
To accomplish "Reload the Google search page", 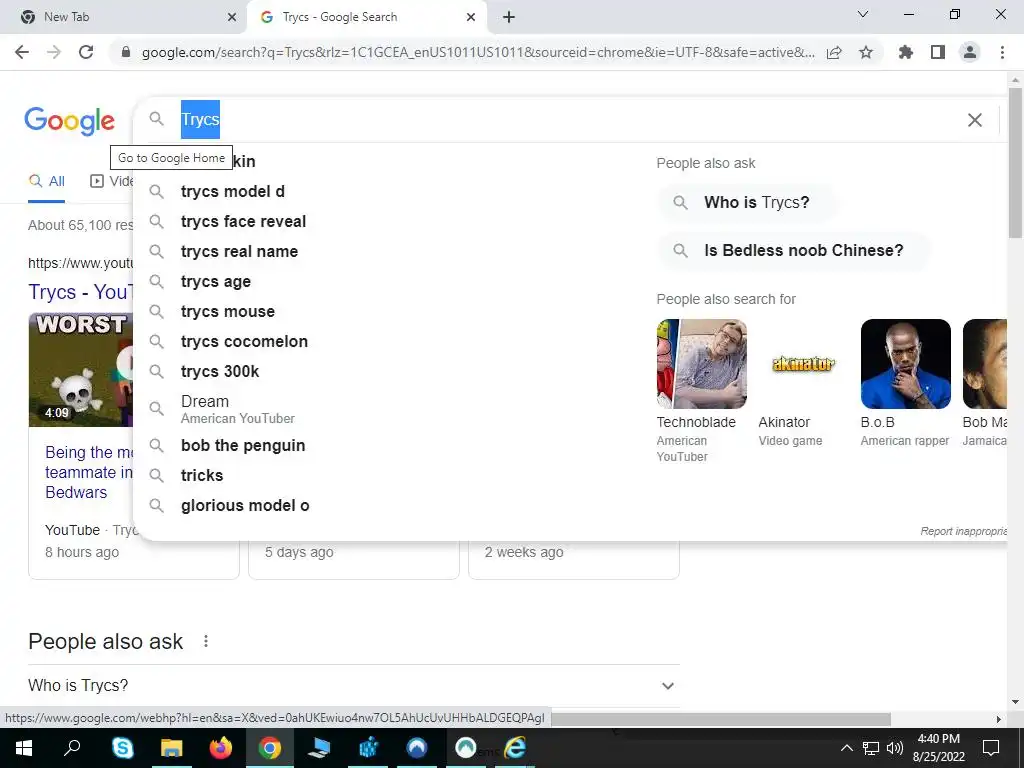I will (86, 52).
